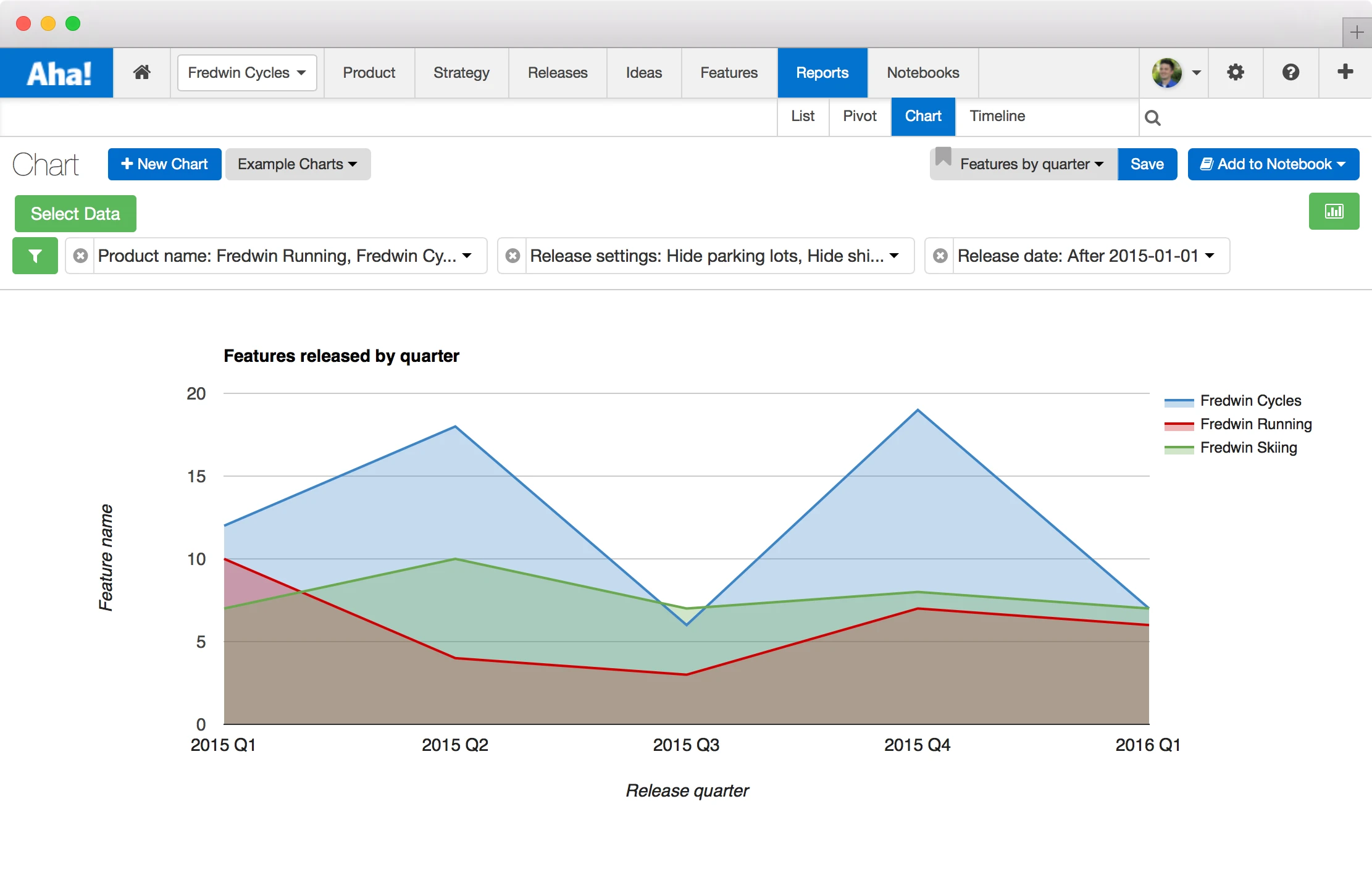Switch to the Pivot report tab
Viewport: 1372px width, 888px height.
click(x=860, y=116)
